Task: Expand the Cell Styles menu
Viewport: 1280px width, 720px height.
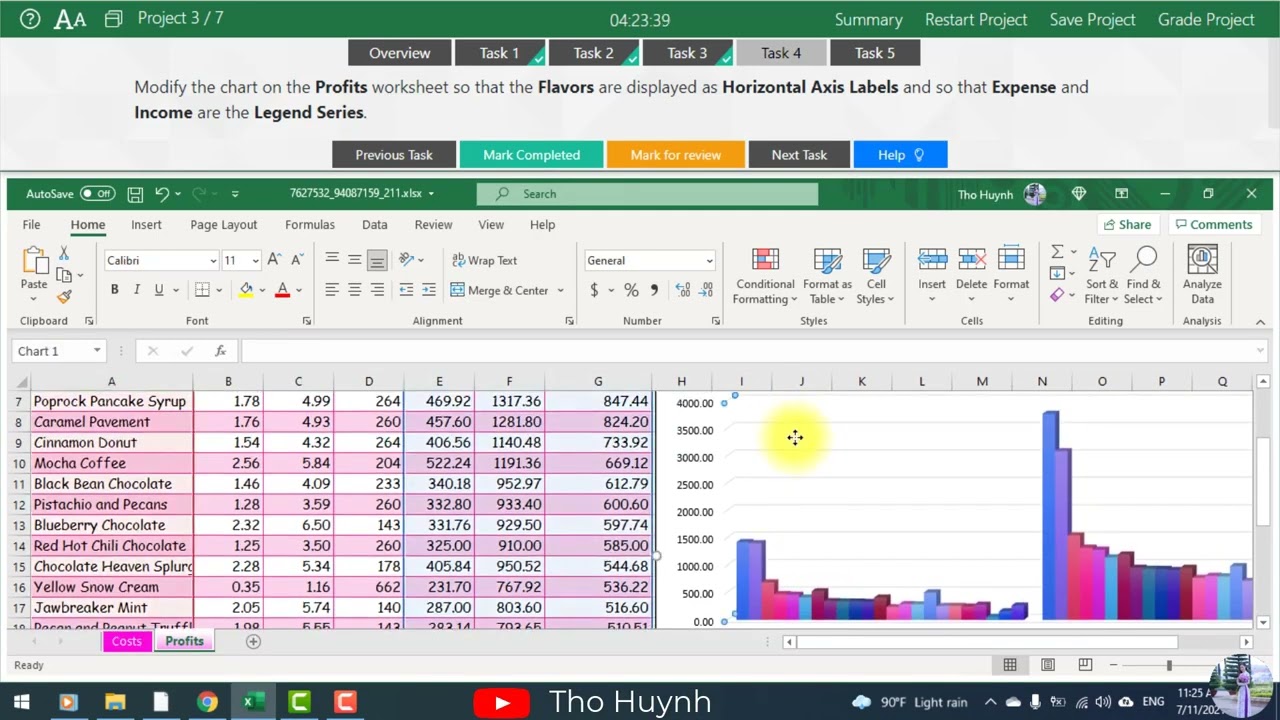Action: [x=876, y=277]
